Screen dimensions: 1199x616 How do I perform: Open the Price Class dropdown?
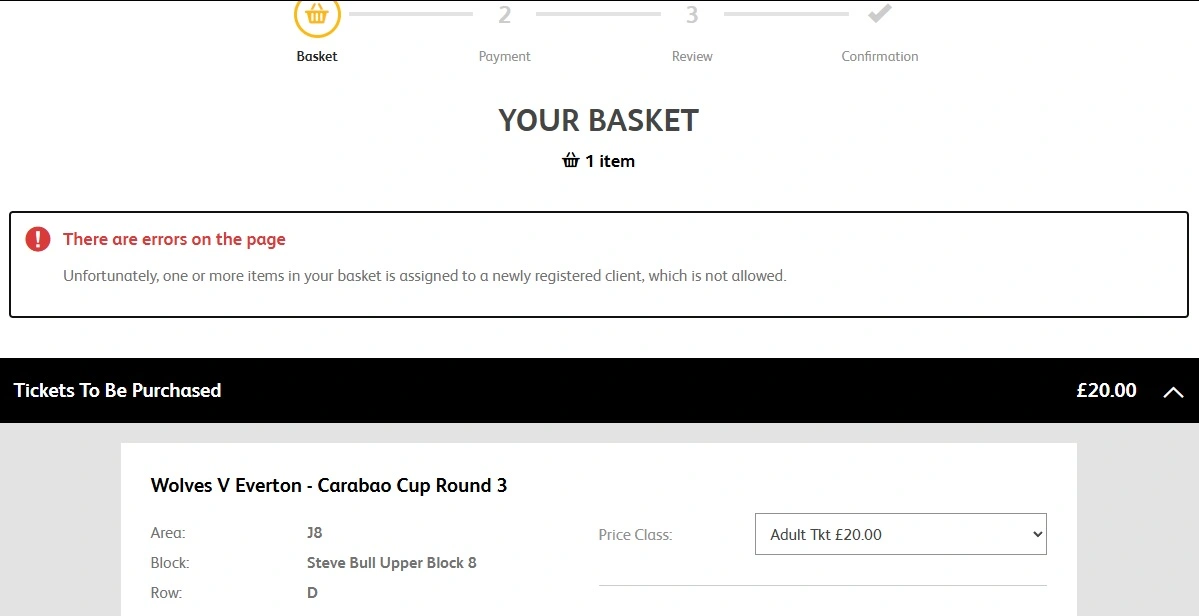click(x=900, y=534)
